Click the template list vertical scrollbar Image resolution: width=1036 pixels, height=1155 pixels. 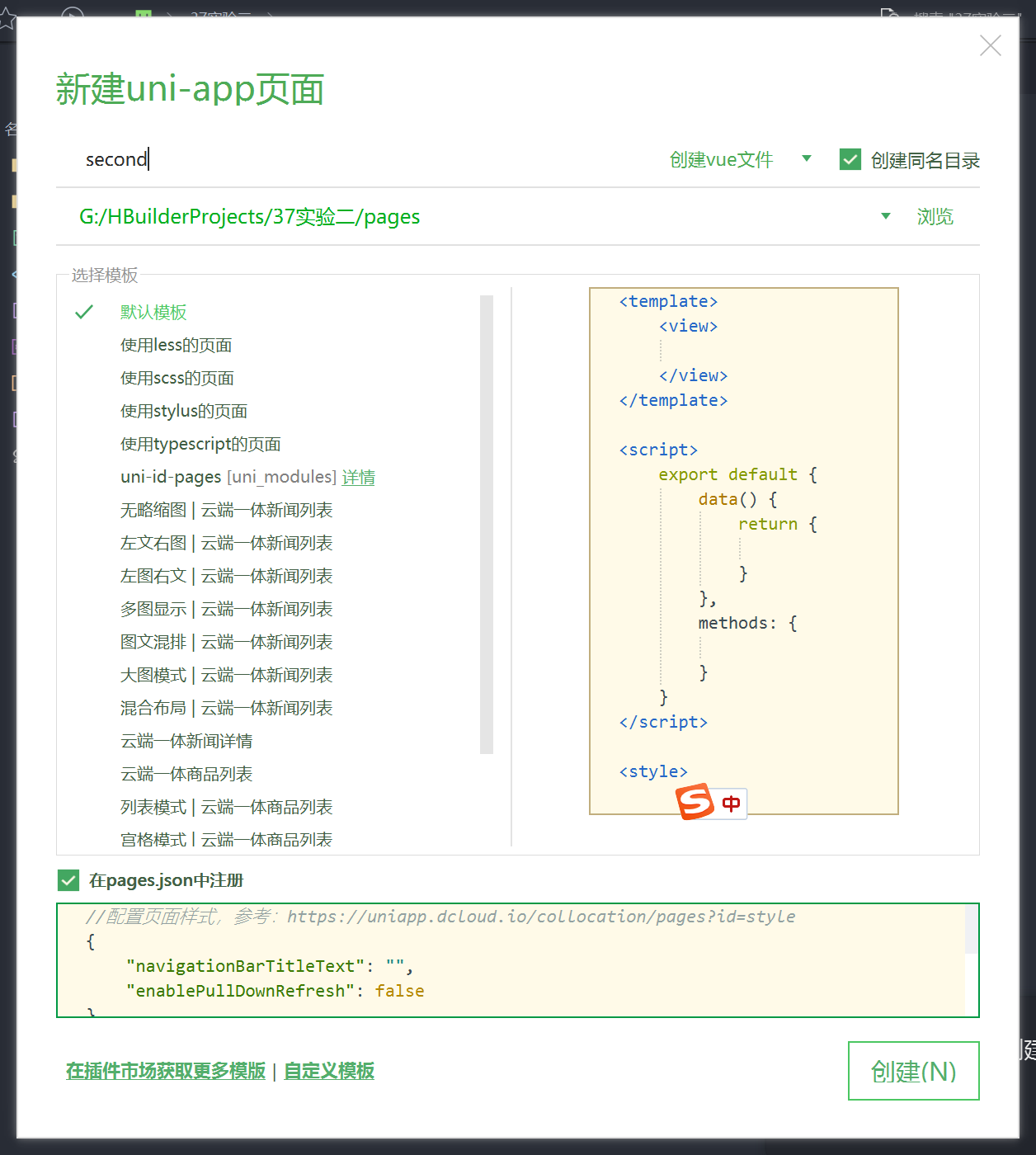487,525
